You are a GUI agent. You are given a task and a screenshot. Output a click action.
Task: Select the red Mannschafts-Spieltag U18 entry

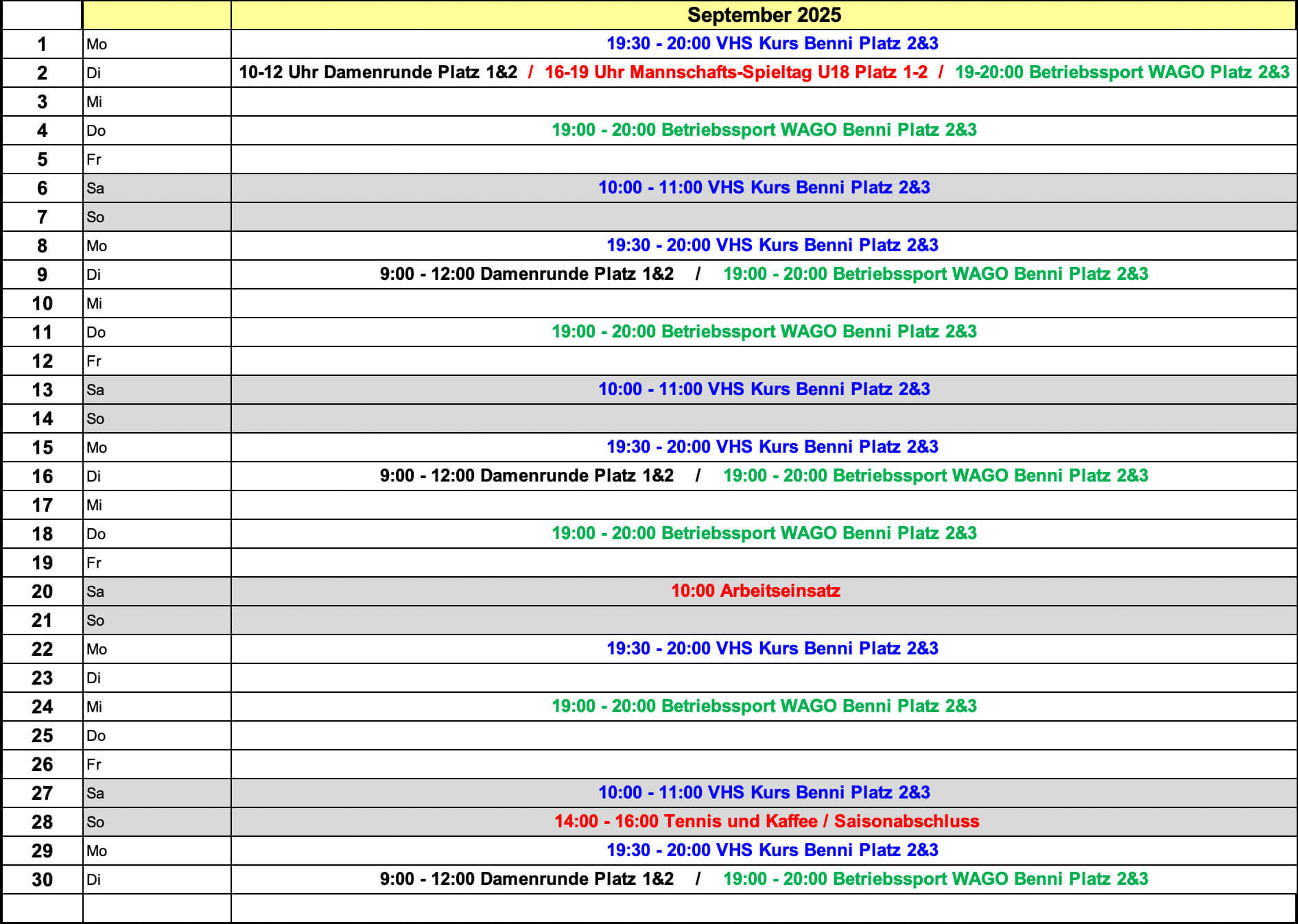click(735, 72)
